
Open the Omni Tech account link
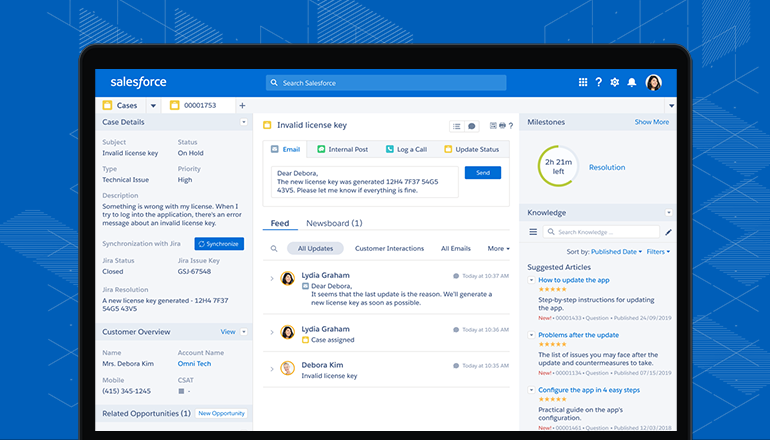196,364
